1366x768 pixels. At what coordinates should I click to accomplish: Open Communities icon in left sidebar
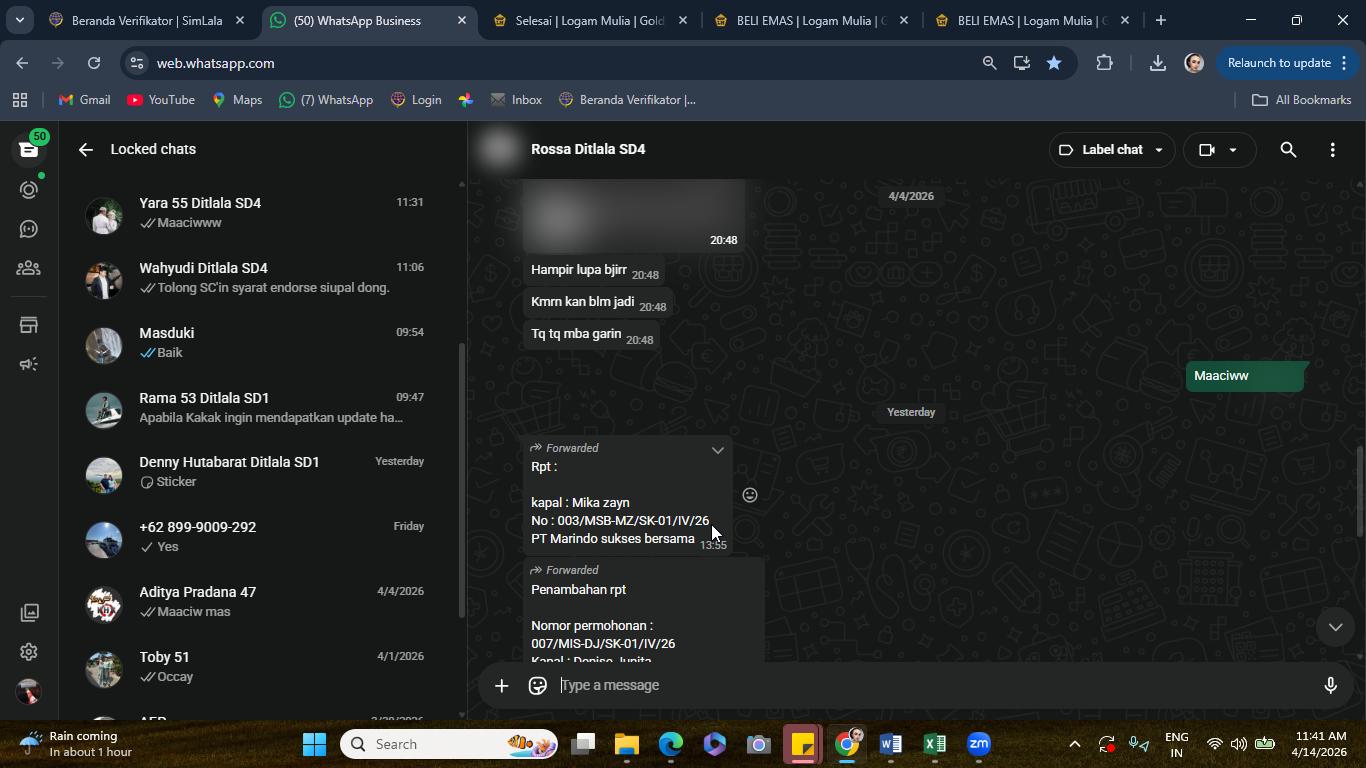pos(29,268)
